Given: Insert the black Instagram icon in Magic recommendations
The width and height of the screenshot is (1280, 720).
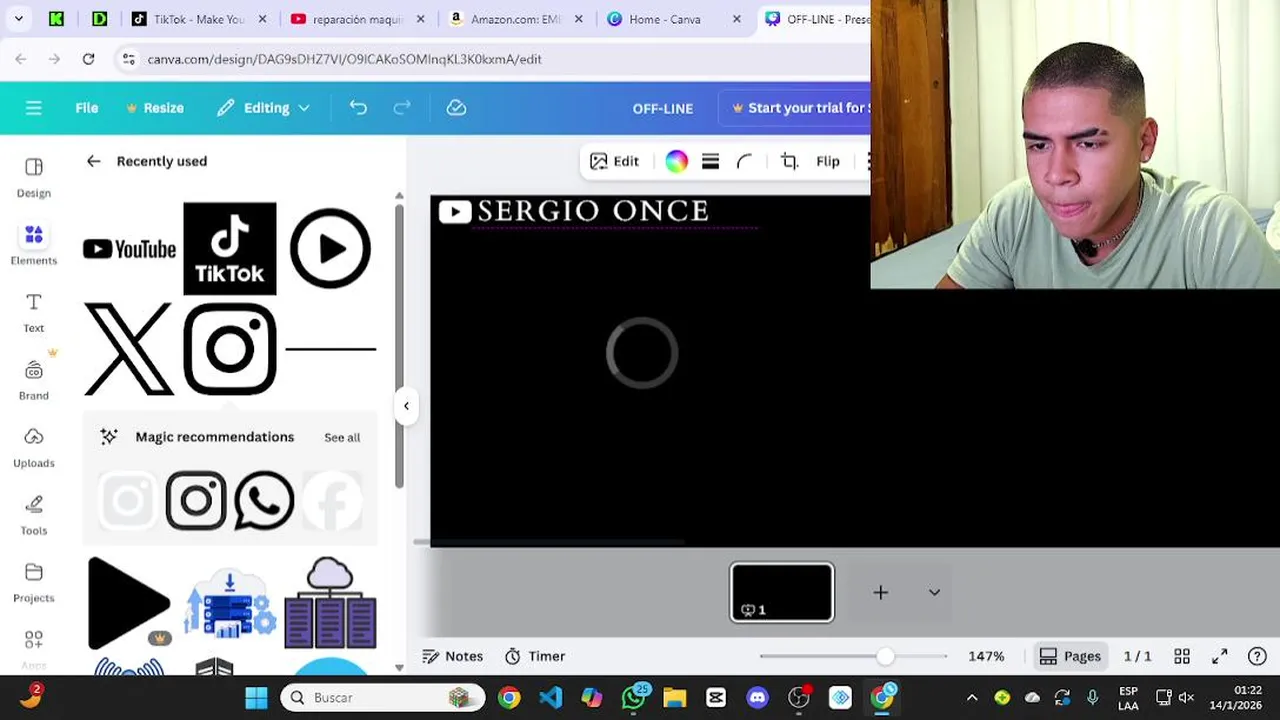Looking at the screenshot, I should [x=196, y=500].
